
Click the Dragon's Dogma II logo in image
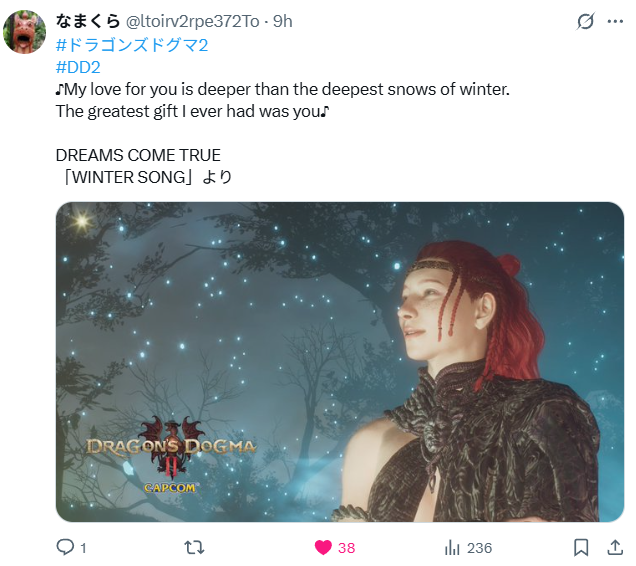pyautogui.click(x=171, y=454)
